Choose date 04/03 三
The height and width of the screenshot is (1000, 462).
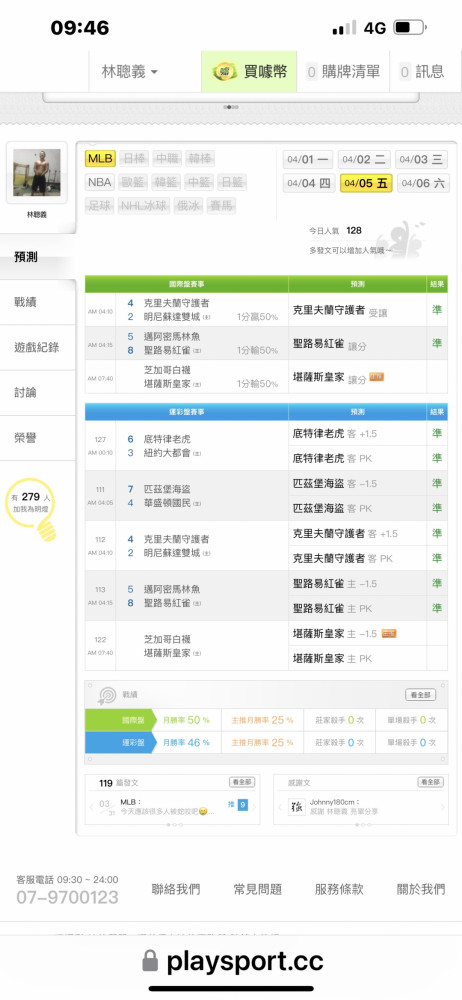coord(421,159)
